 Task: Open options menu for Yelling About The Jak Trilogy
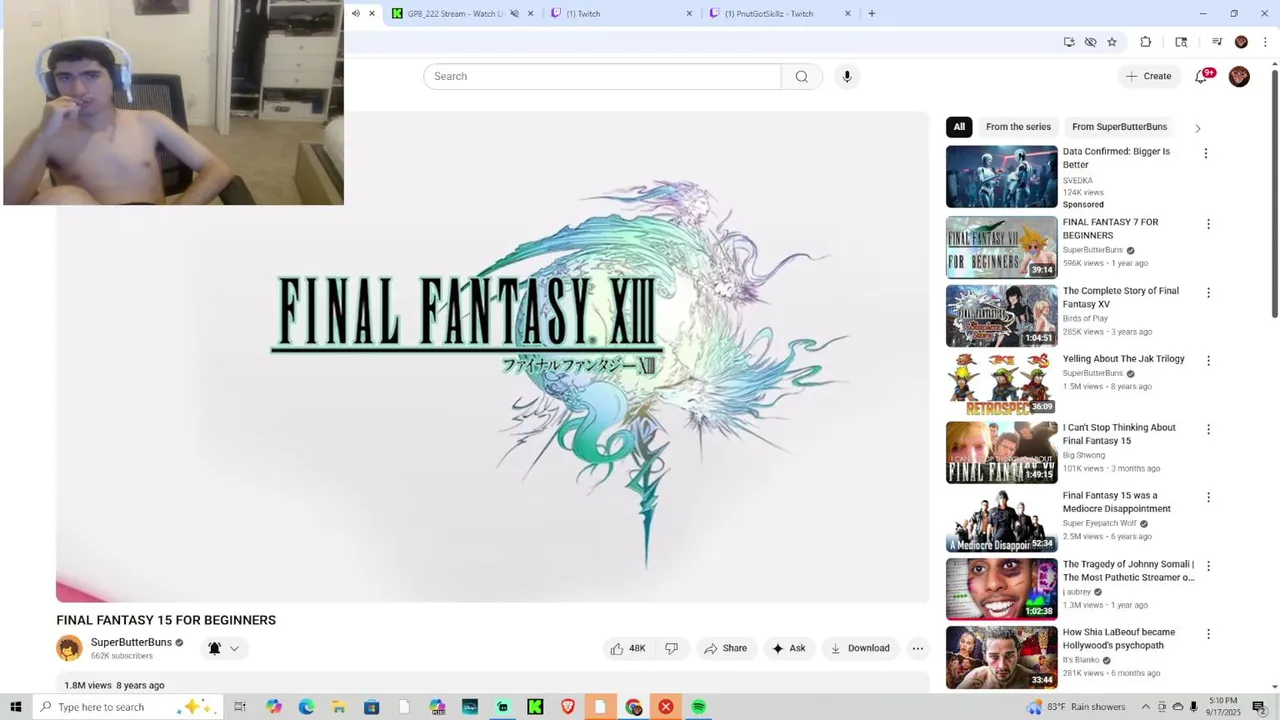point(1208,361)
